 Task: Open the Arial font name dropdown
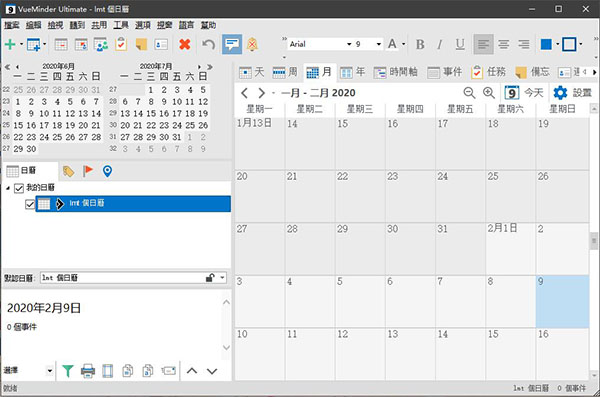349,44
